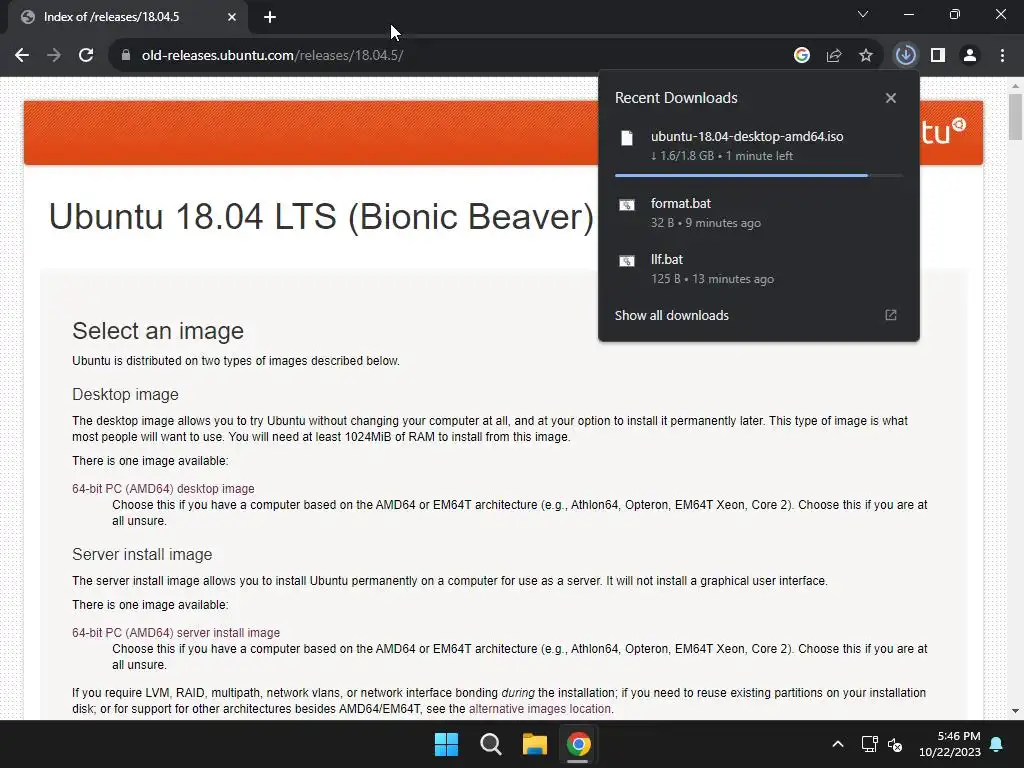
Task: Click the address bar URL
Action: (272, 56)
